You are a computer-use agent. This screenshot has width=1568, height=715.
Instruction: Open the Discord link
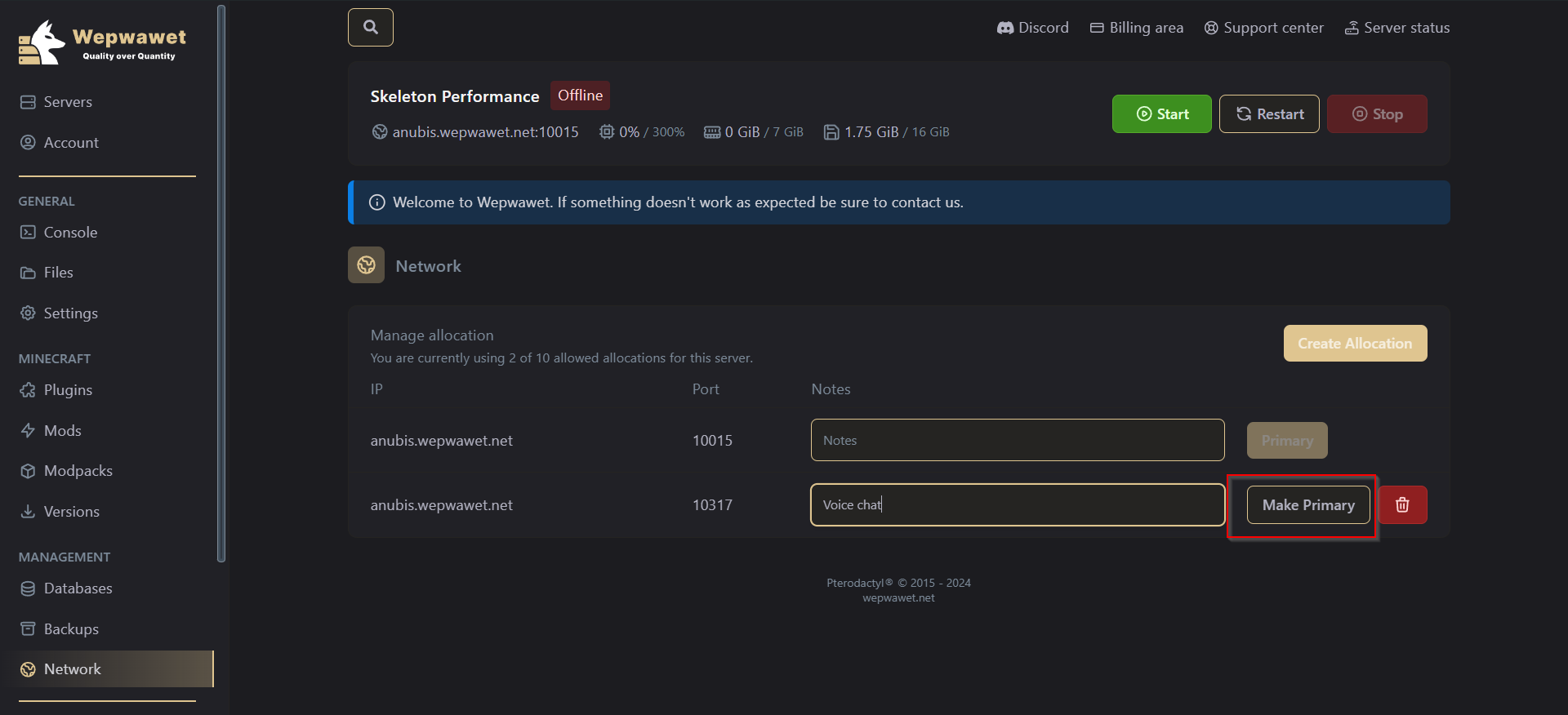(x=1032, y=28)
